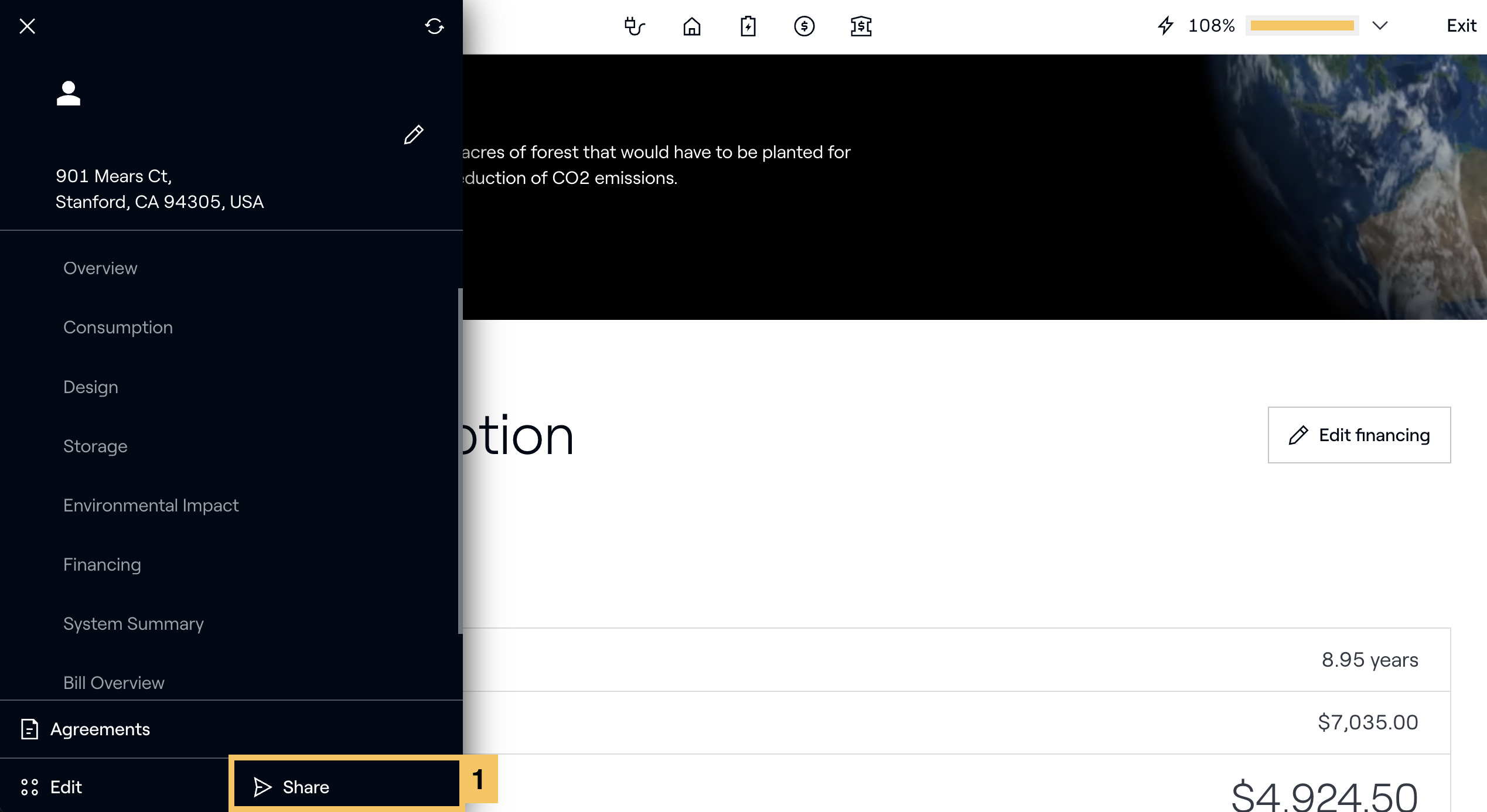Select Financing in the sidebar
The height and width of the screenshot is (812, 1487).
pyautogui.click(x=102, y=564)
